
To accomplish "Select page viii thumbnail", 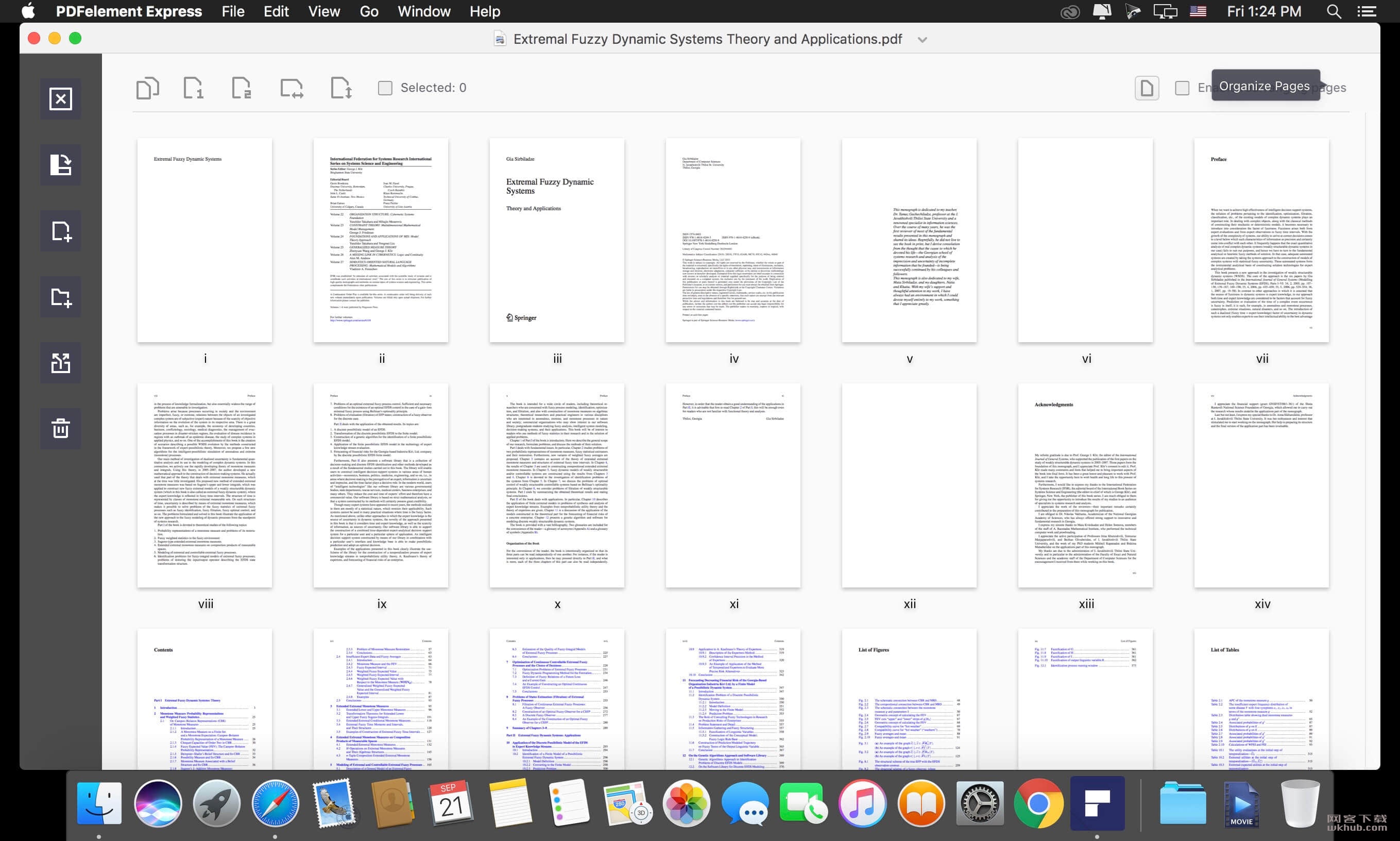I will [x=204, y=485].
